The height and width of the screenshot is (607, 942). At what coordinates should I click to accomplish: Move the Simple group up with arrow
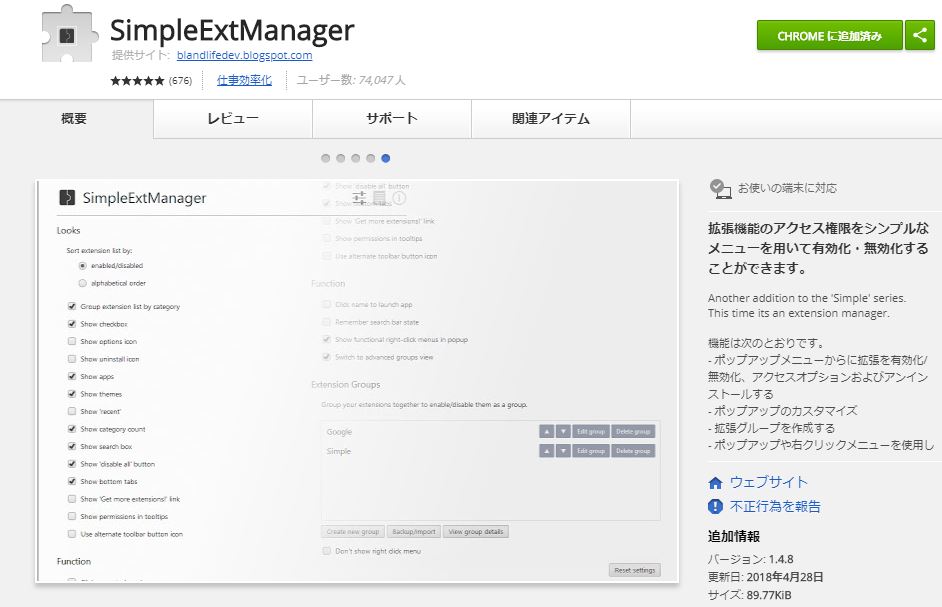tap(546, 451)
